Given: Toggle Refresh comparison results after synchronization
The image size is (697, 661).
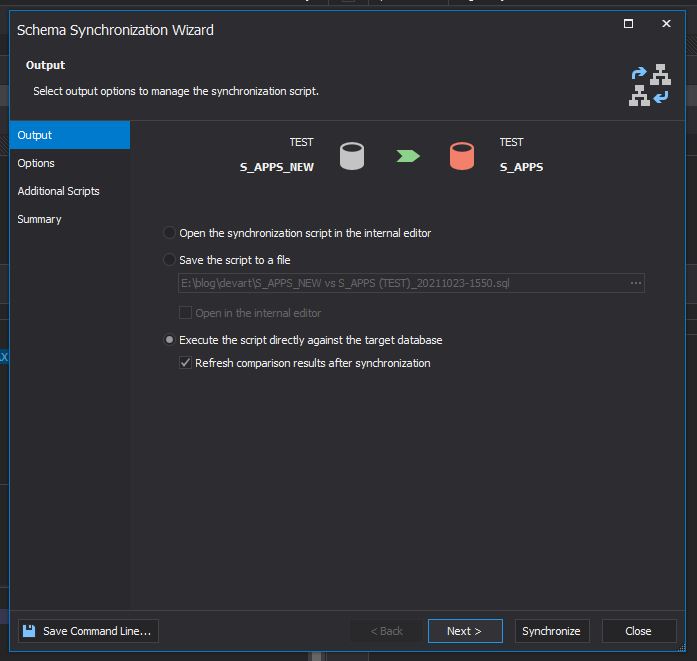Looking at the screenshot, I should coord(185,363).
